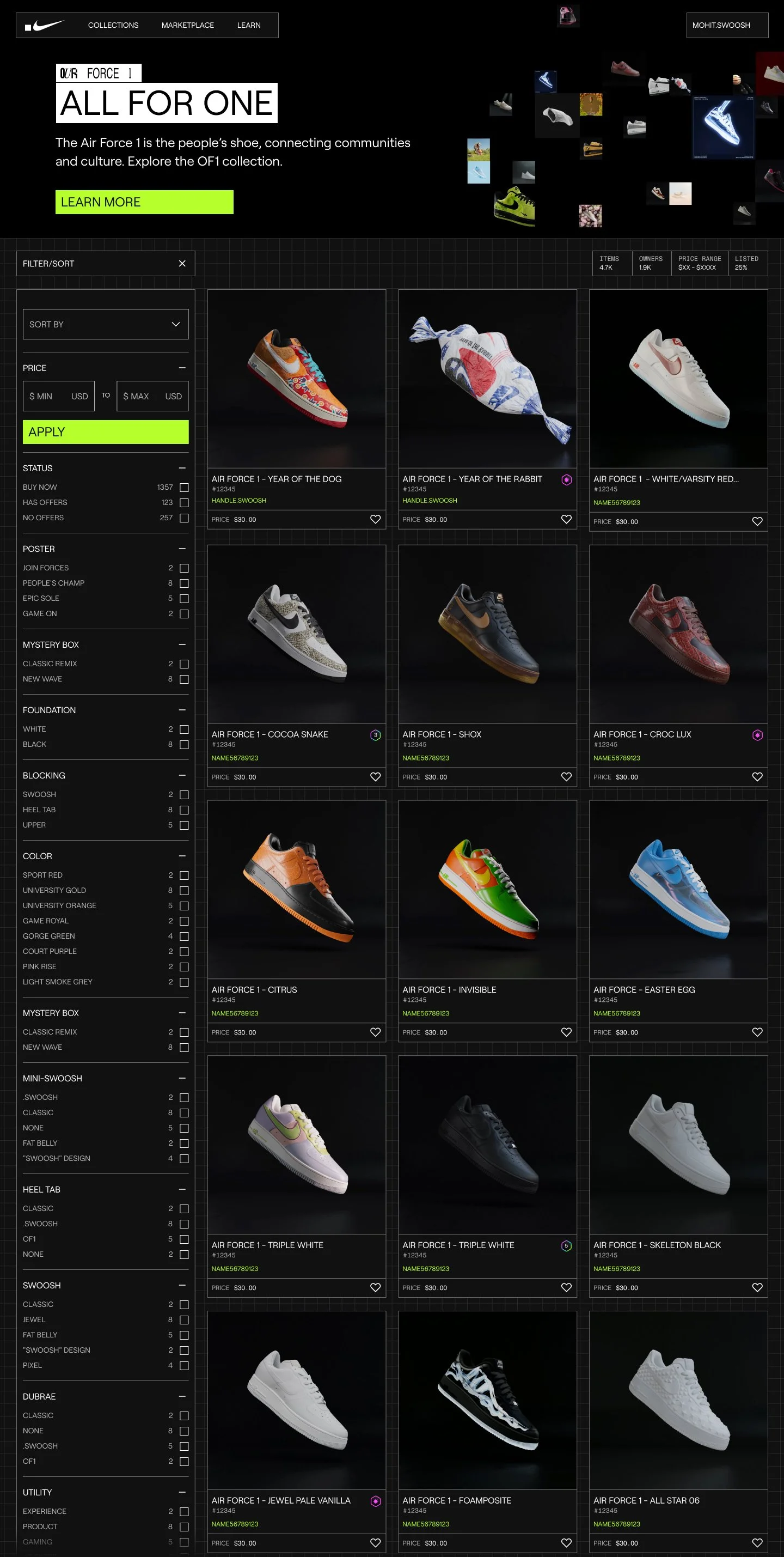Toggle the Heel Tab blocking checkbox
This screenshot has width=784, height=1557.
pos(184,810)
